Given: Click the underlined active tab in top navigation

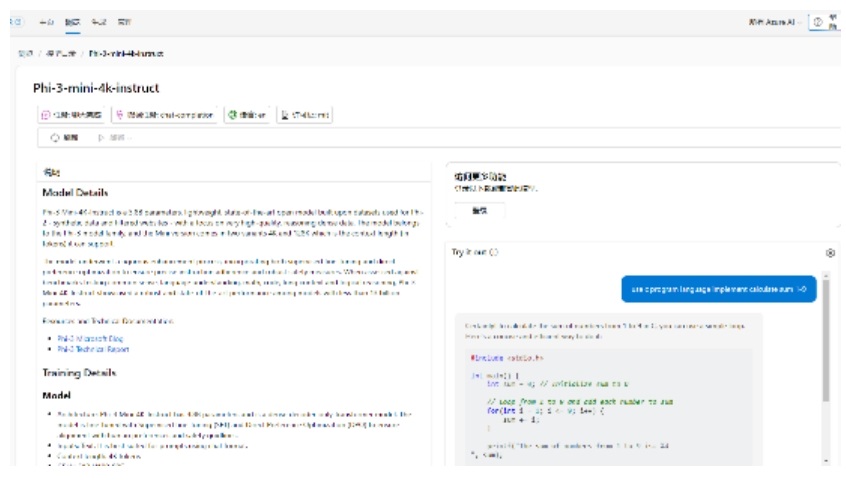Looking at the screenshot, I should [72, 22].
